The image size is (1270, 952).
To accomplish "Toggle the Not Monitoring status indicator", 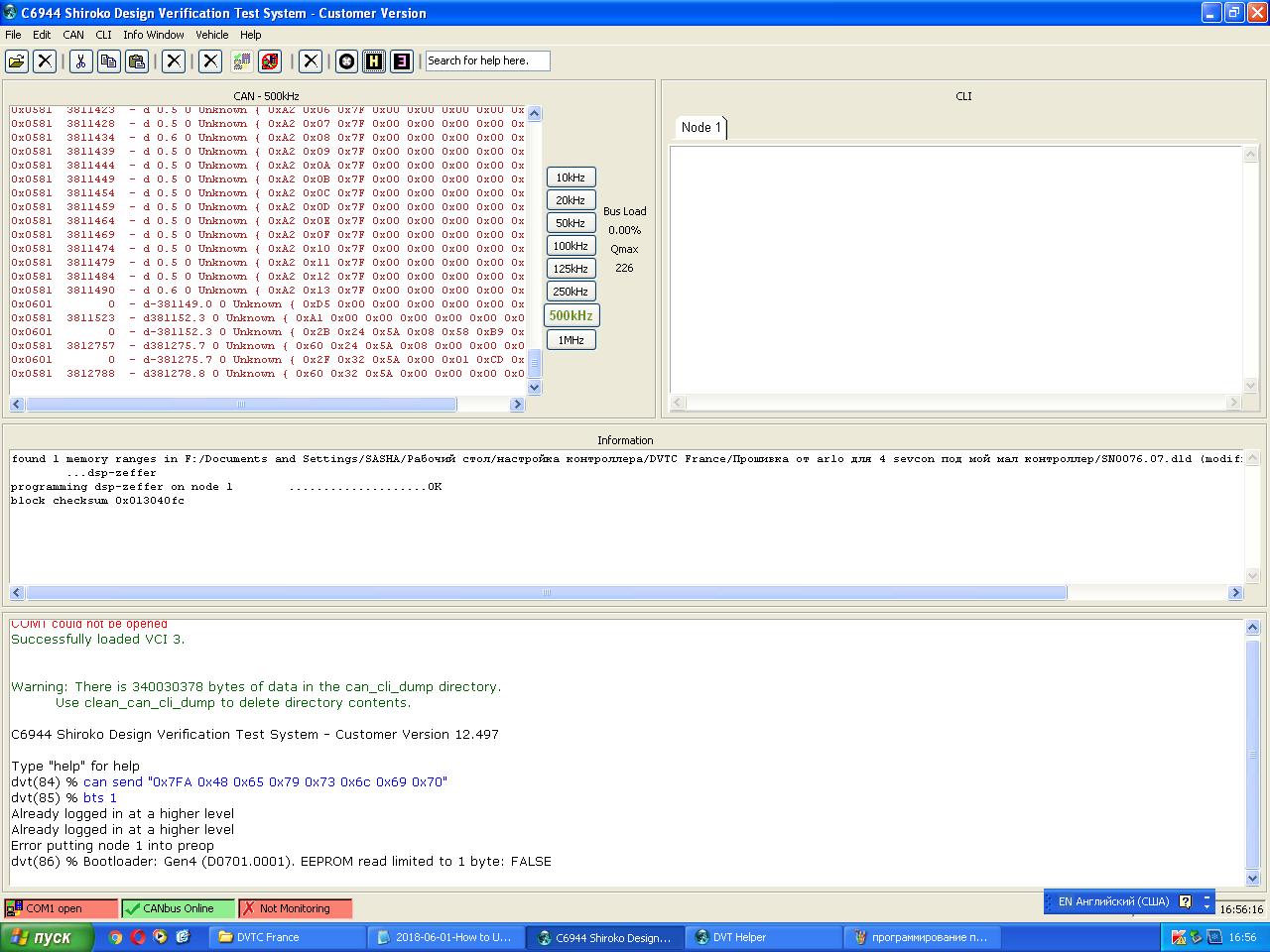I will [x=295, y=908].
